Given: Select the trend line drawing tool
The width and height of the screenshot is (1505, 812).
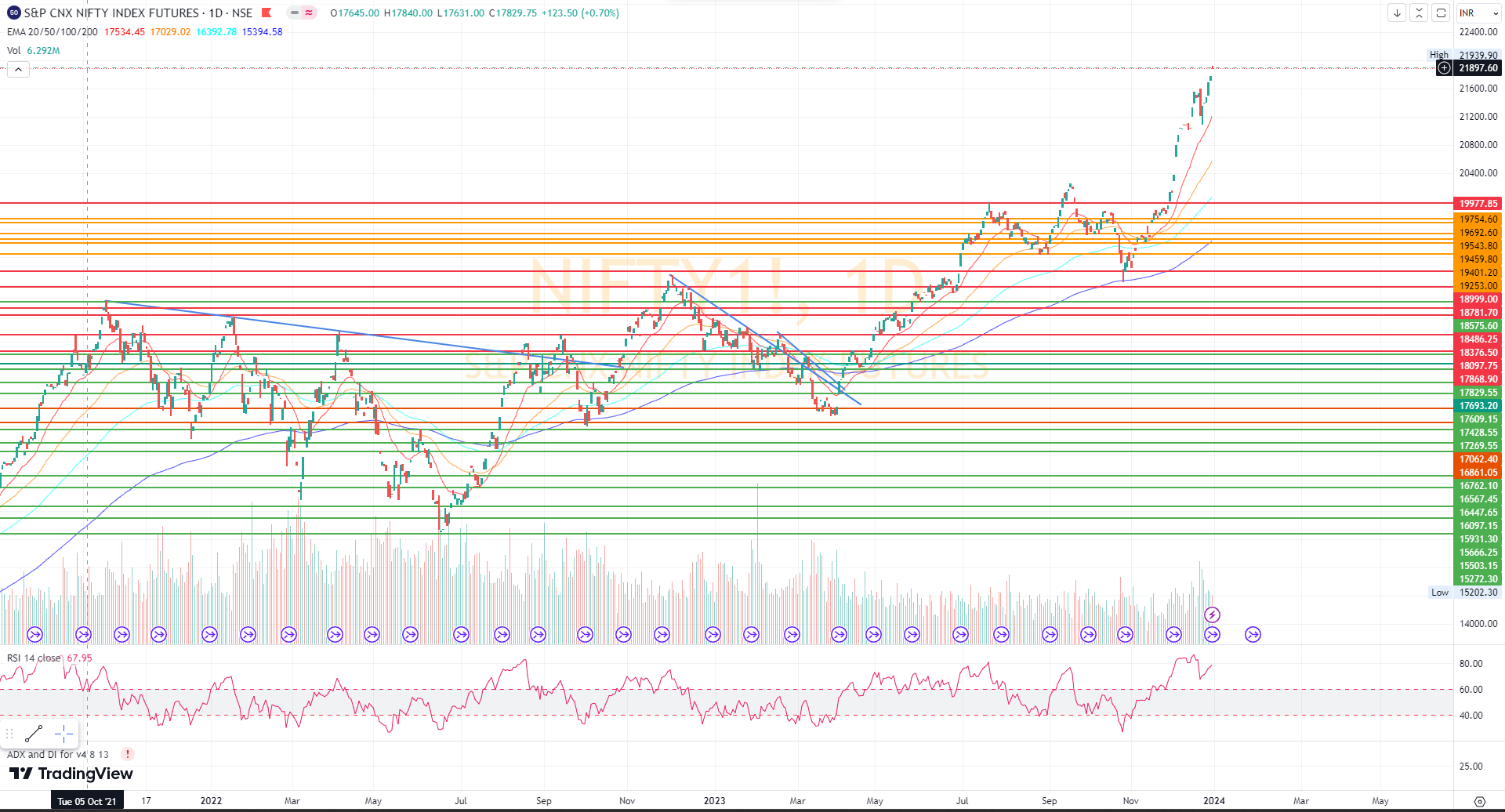Looking at the screenshot, I should point(34,734).
